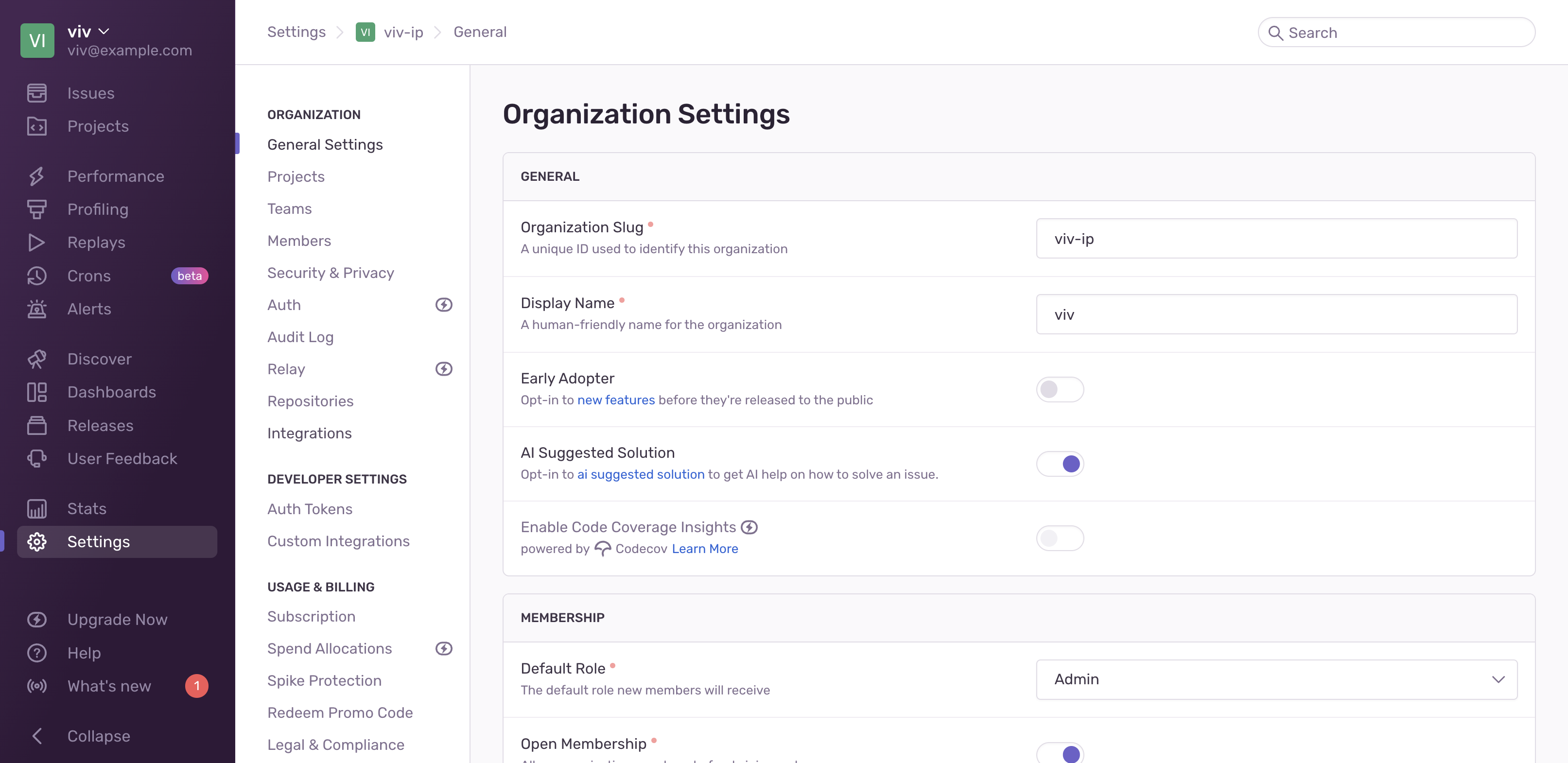The height and width of the screenshot is (763, 1568).
Task: Follow the ai suggested solution link
Action: click(x=640, y=474)
